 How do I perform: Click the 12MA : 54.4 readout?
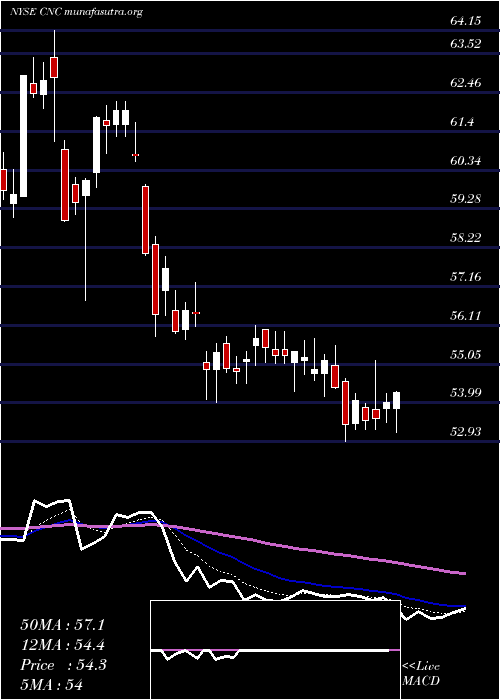tap(63, 645)
